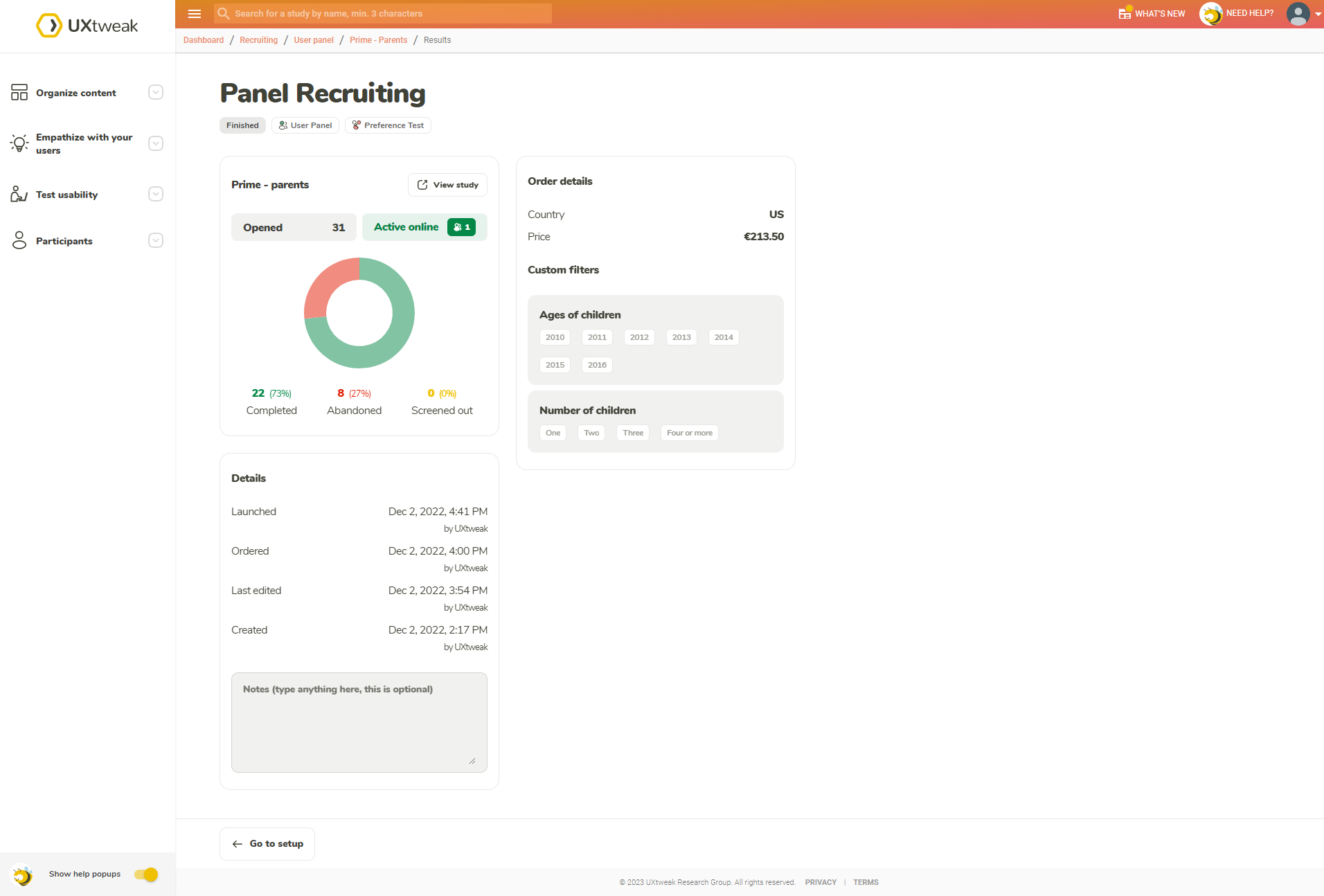The height and width of the screenshot is (896, 1324).
Task: Click the study search field
Action: 383,14
